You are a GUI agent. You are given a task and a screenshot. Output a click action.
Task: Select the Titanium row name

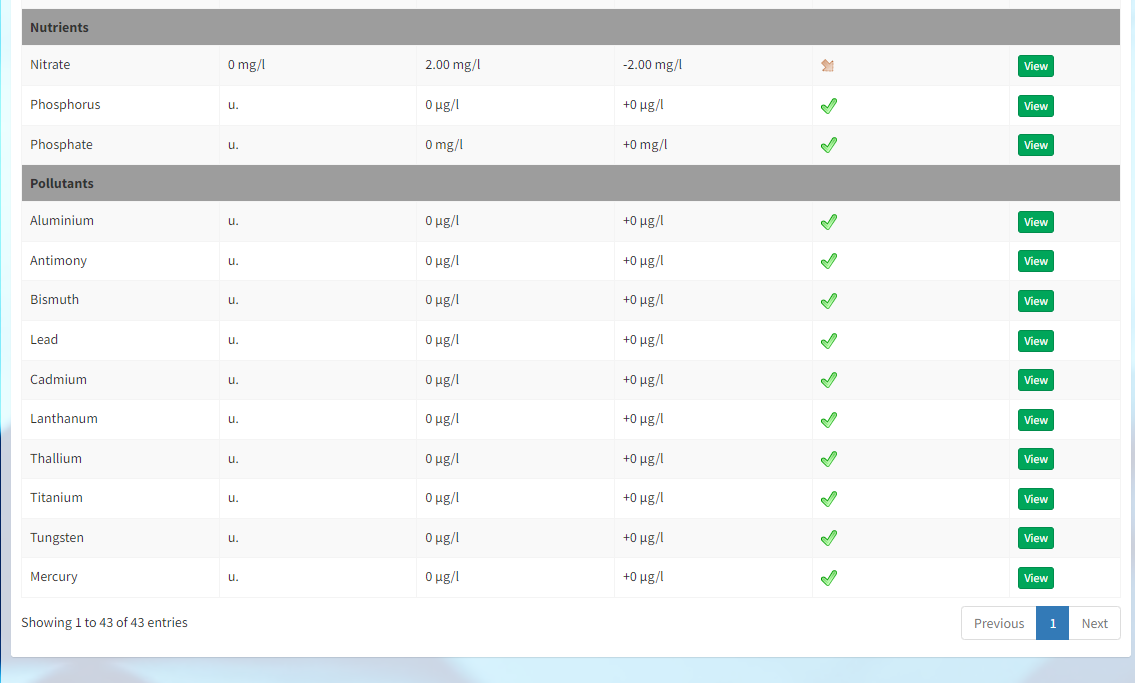pos(56,497)
